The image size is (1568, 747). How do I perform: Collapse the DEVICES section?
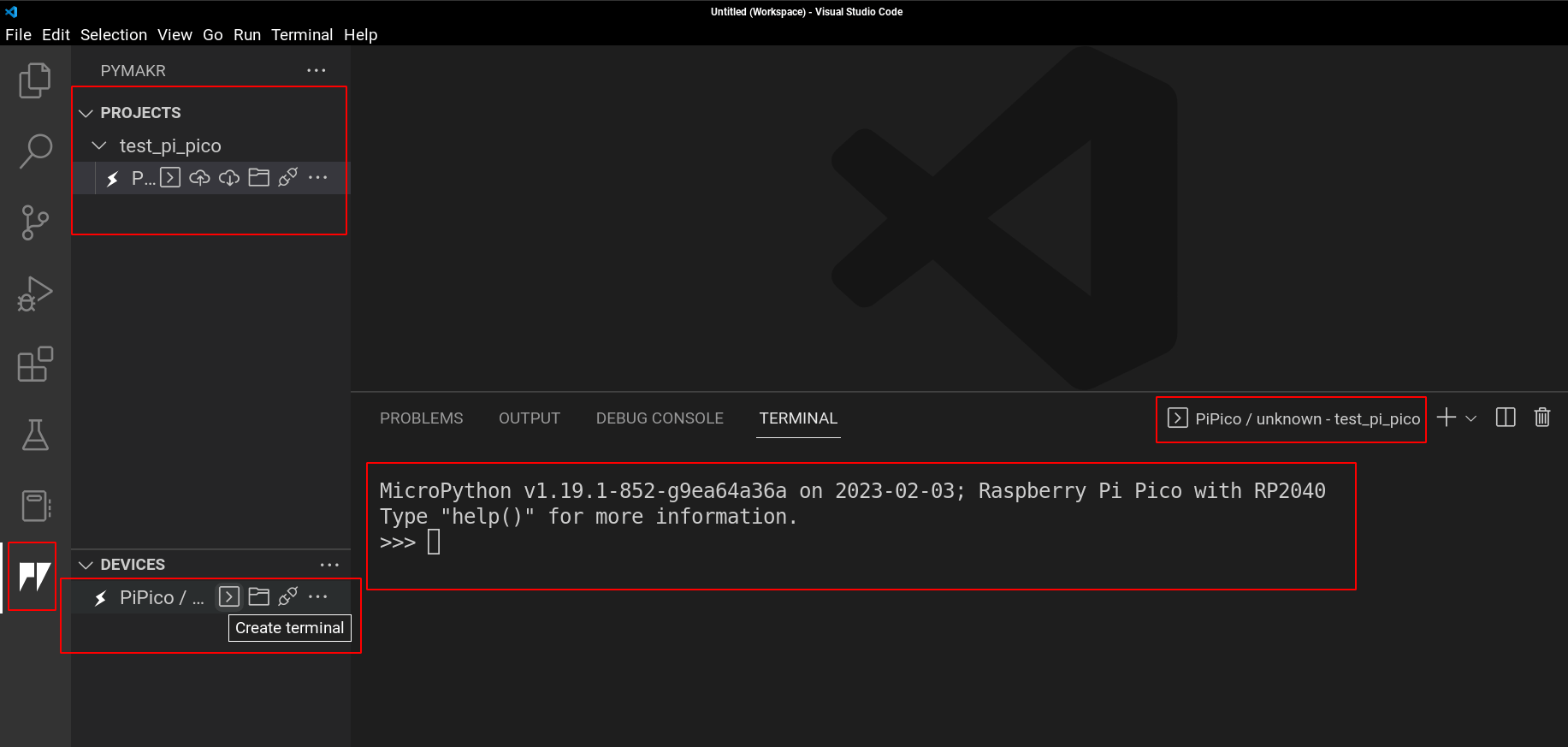86,565
